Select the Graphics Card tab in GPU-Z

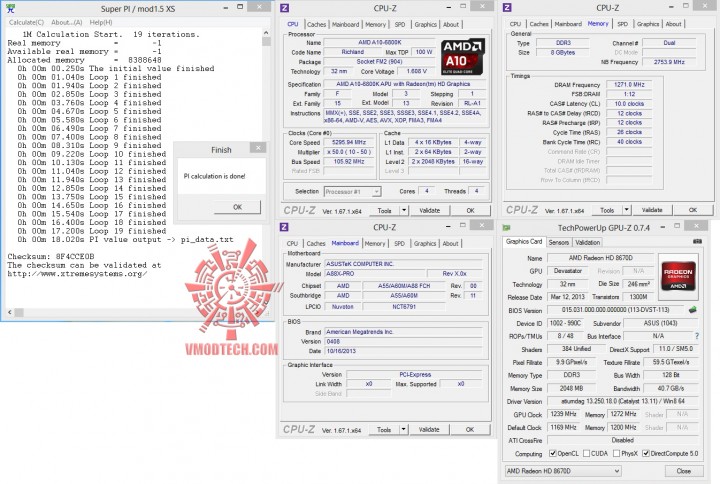[524, 242]
